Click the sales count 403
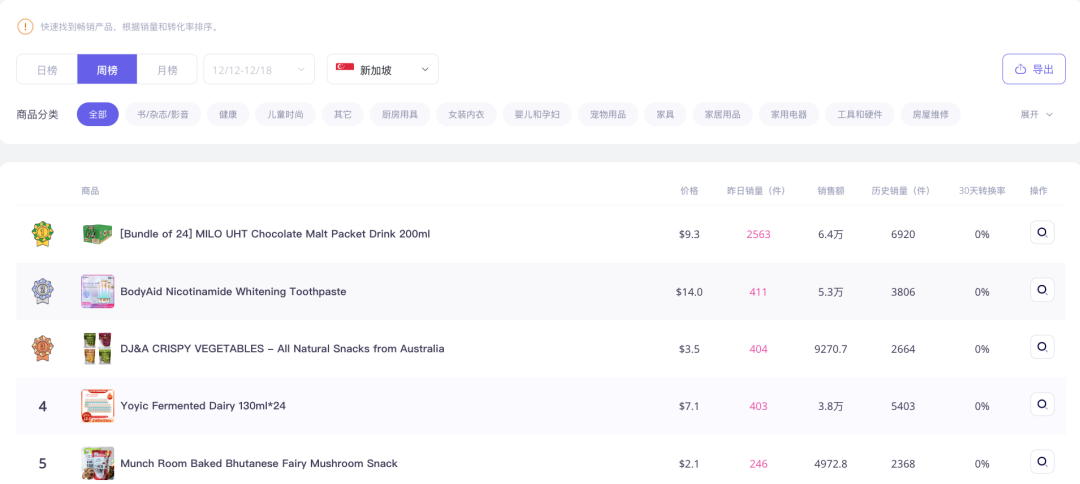The height and width of the screenshot is (484, 1080). click(758, 406)
